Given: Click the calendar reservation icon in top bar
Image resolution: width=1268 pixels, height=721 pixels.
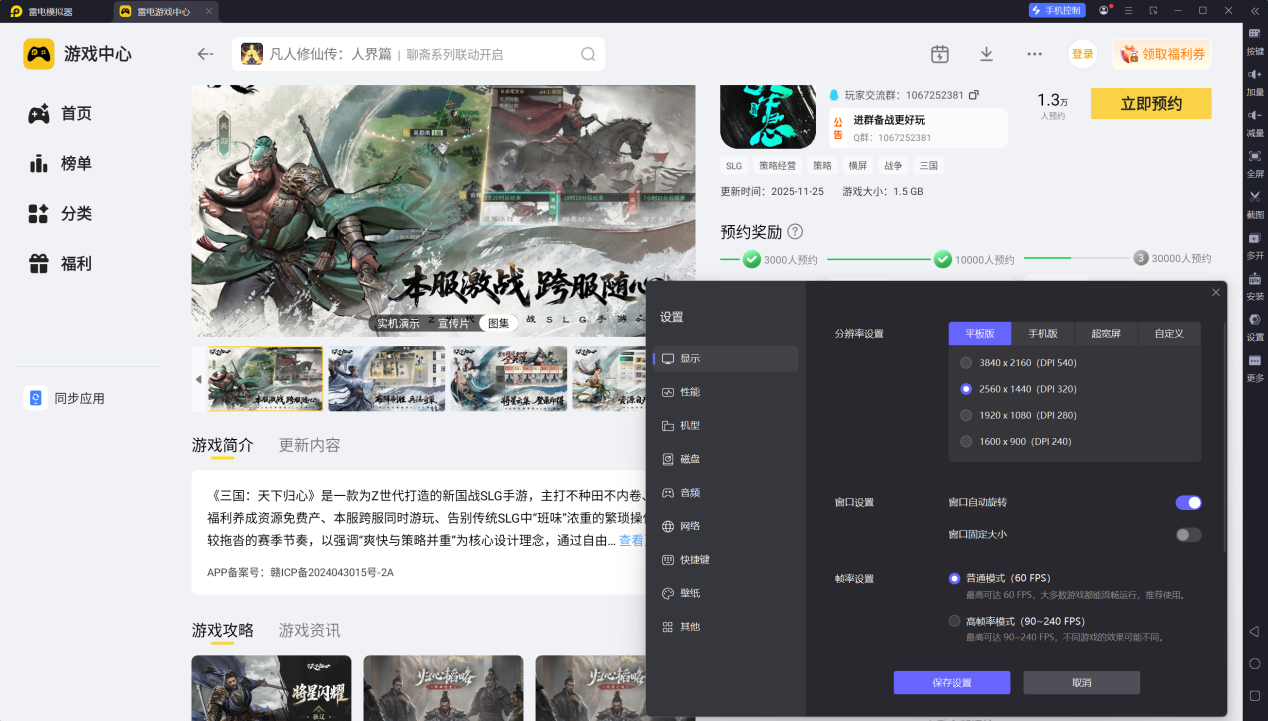Looking at the screenshot, I should (939, 54).
